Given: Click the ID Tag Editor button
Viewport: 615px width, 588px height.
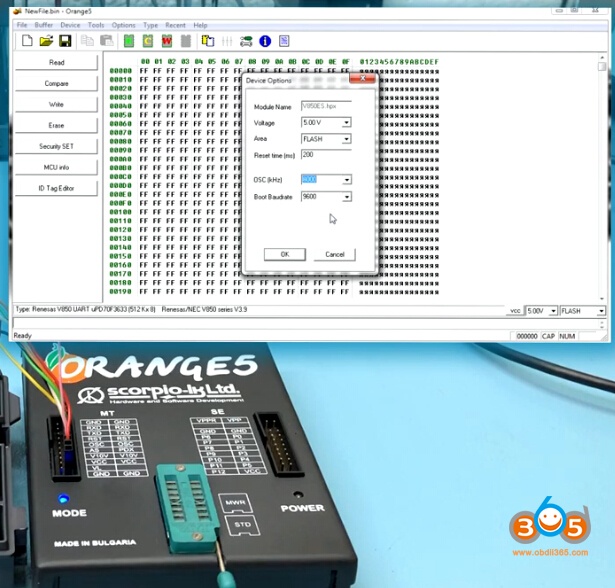Looking at the screenshot, I should 56,188.
